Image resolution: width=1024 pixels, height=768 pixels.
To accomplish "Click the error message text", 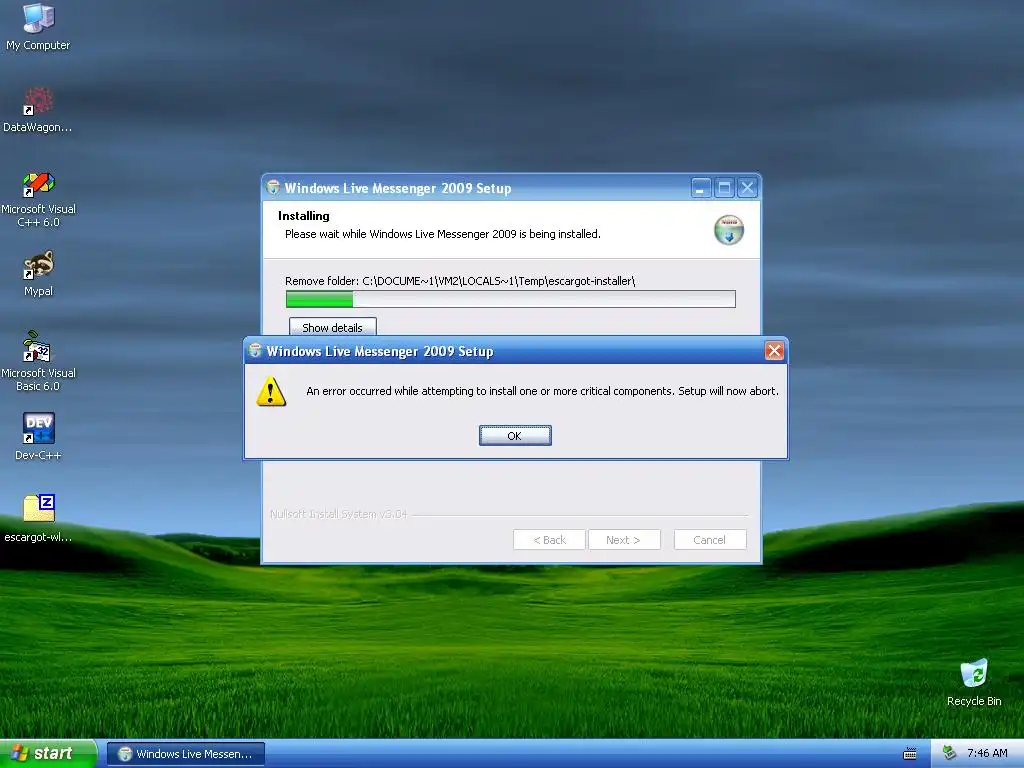I will pos(542,391).
